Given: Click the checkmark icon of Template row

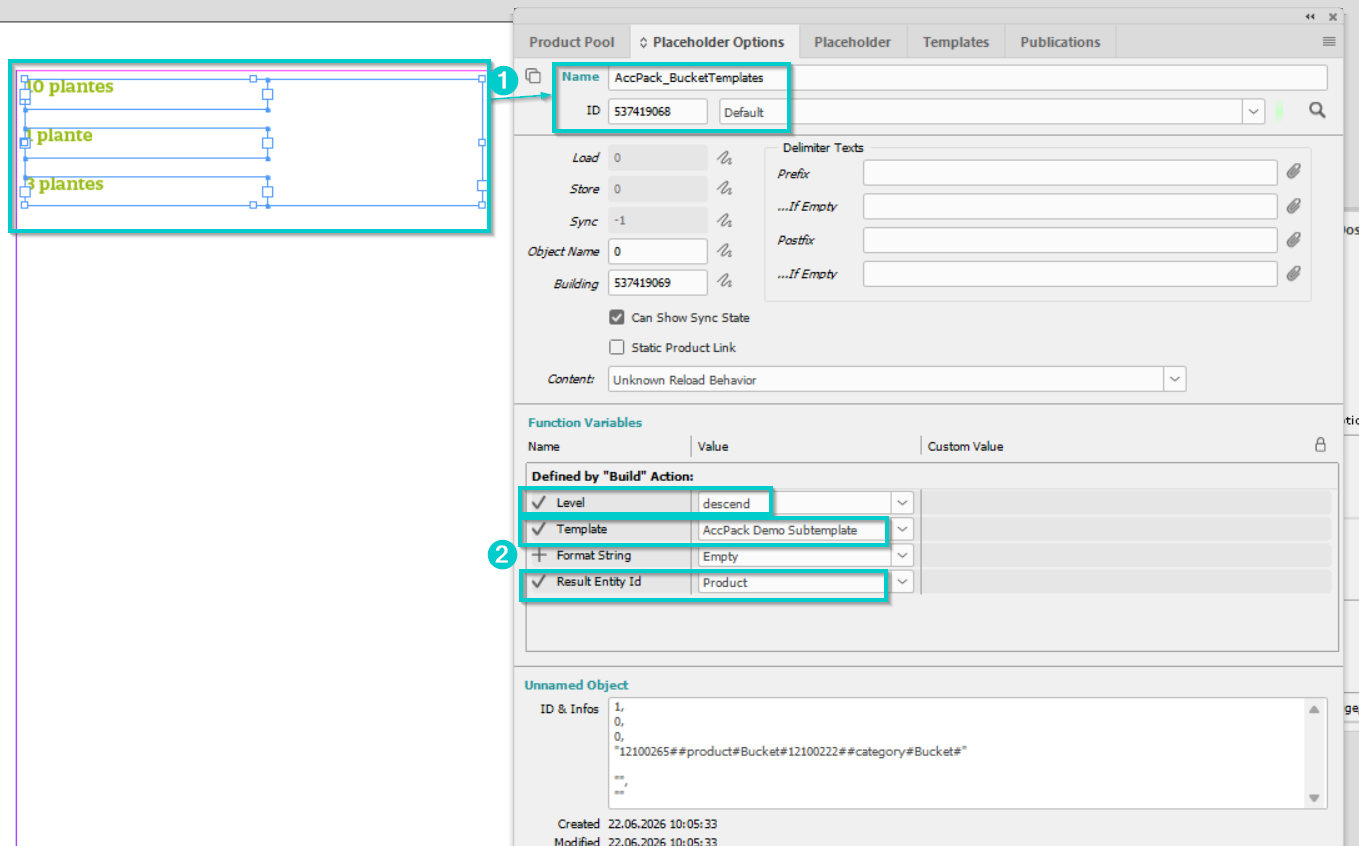Looking at the screenshot, I should [x=539, y=529].
